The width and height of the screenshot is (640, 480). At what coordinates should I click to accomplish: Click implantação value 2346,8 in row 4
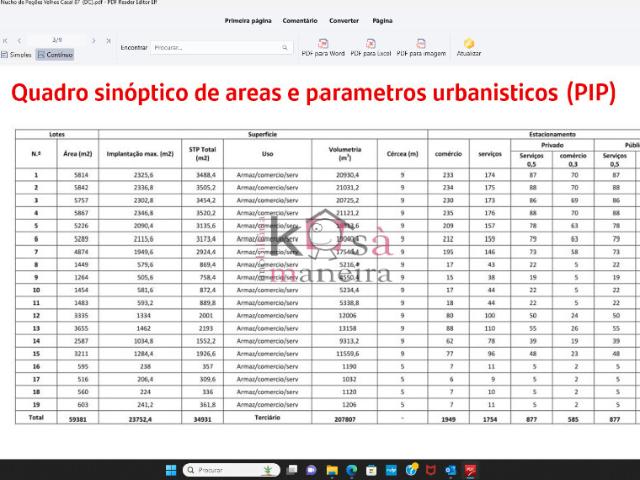(x=143, y=213)
